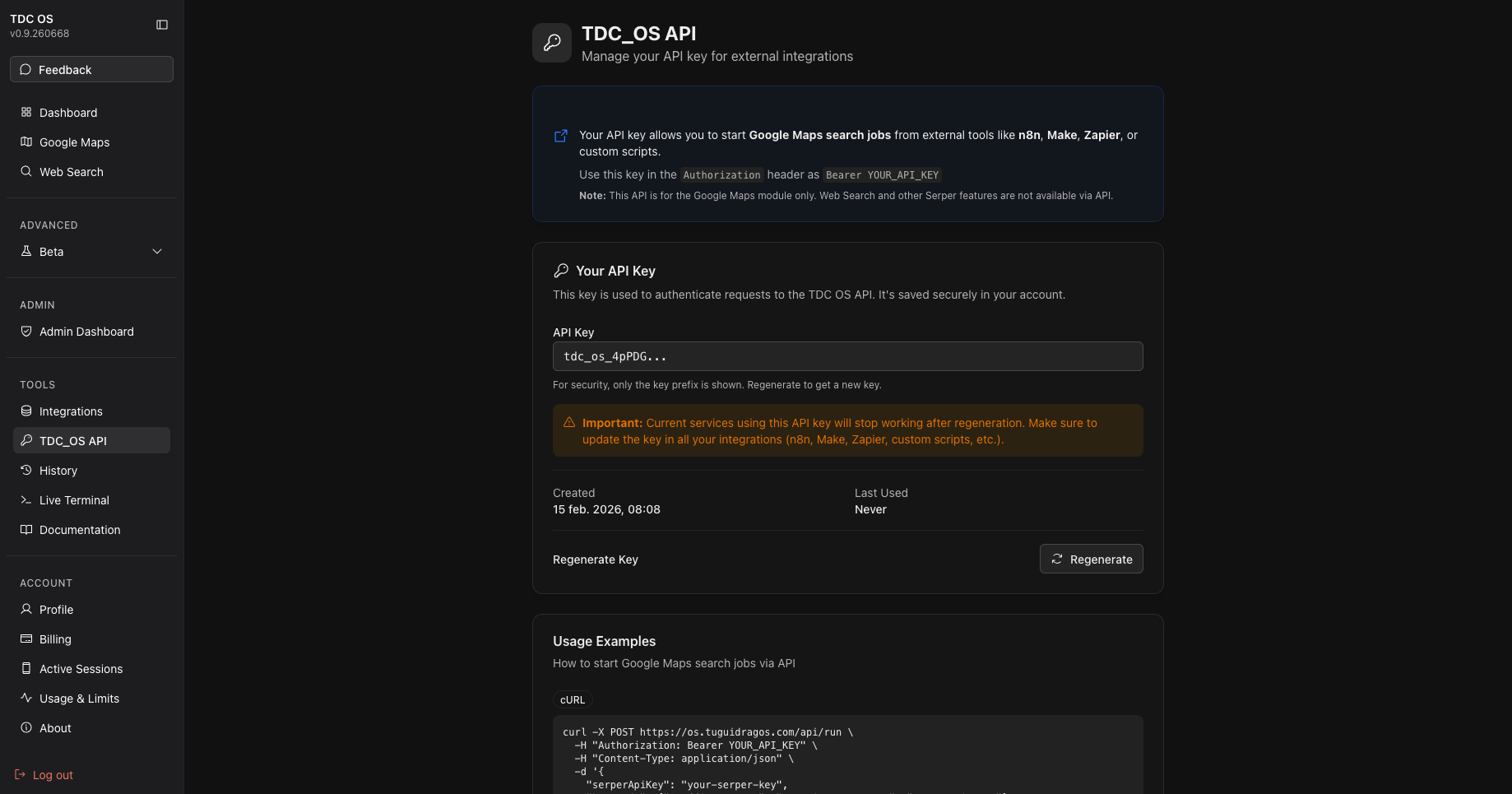Open Documentation

click(91, 529)
